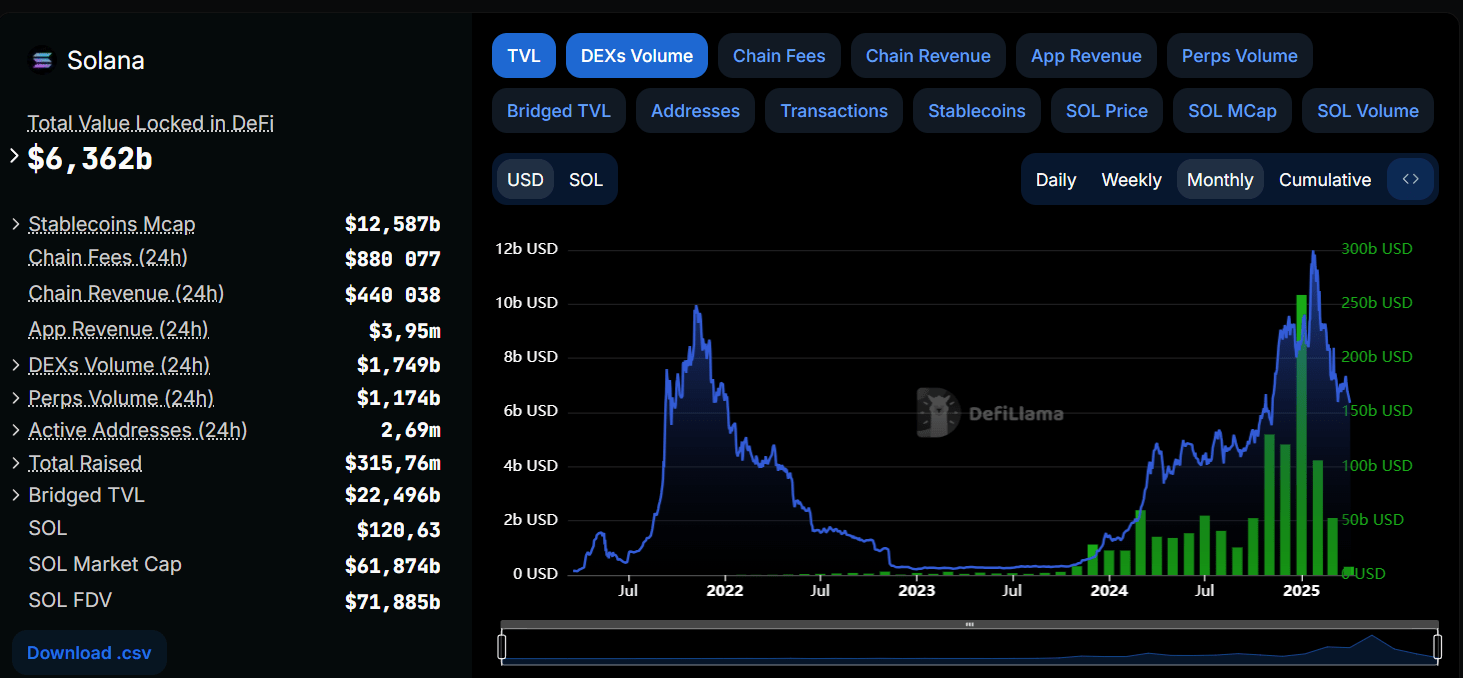The image size is (1463, 678).
Task: Switch chart denomination to SOL
Action: coord(586,180)
